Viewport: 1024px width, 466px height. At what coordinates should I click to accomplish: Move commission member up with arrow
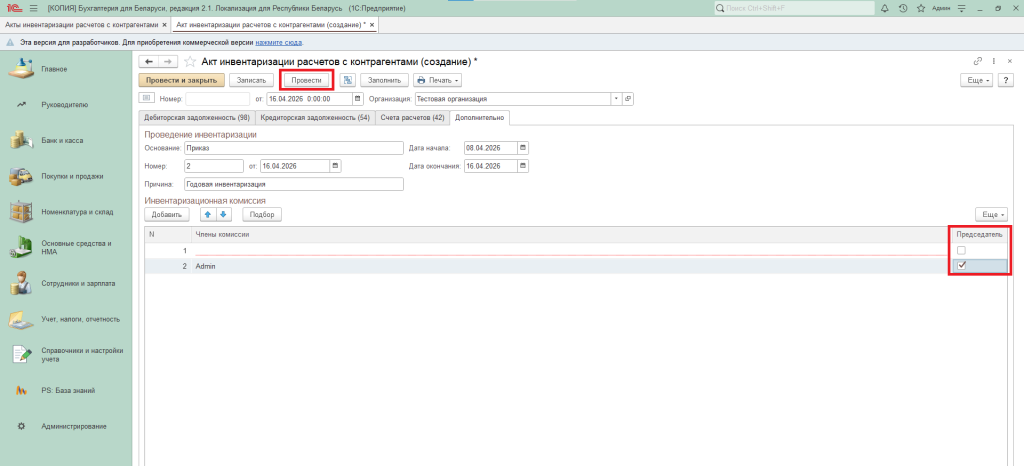pos(208,214)
